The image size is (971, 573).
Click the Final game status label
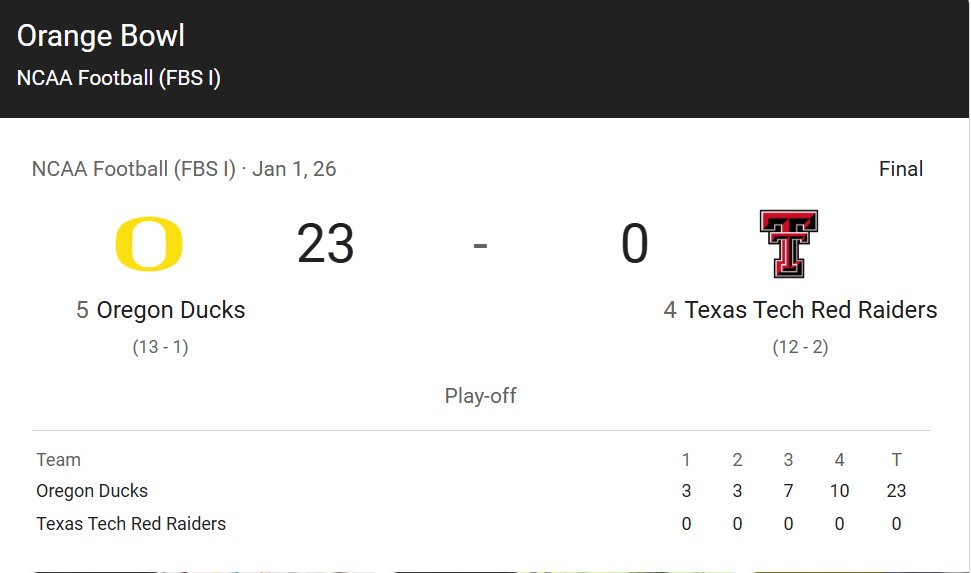pyautogui.click(x=901, y=168)
